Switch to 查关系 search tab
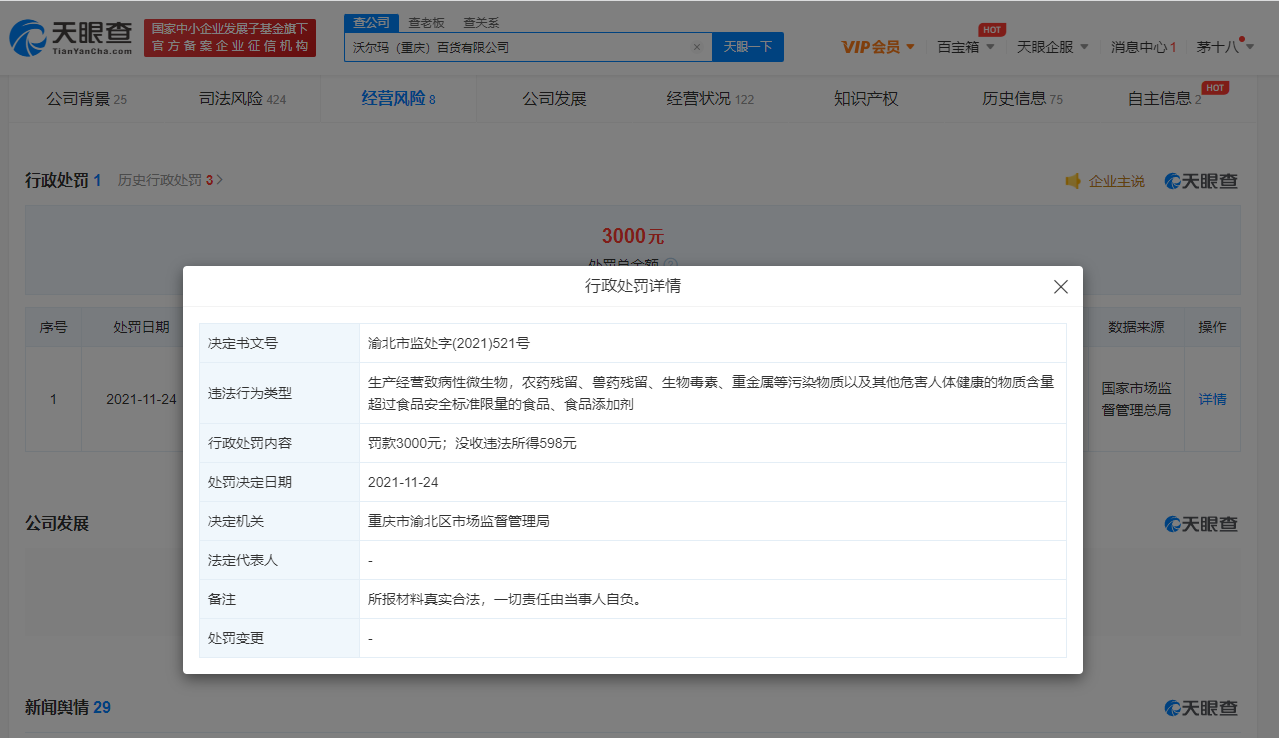The image size is (1279, 738). [481, 22]
